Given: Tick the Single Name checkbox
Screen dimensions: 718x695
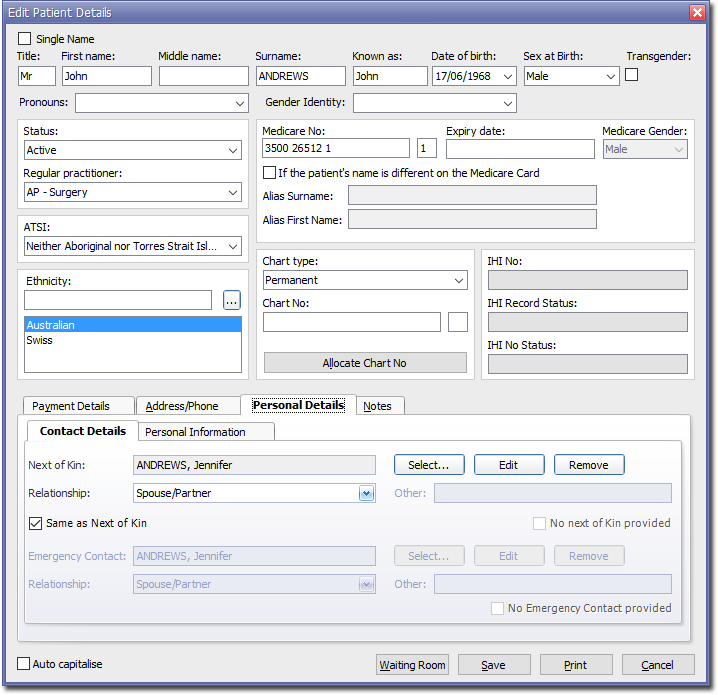Looking at the screenshot, I should (25, 39).
